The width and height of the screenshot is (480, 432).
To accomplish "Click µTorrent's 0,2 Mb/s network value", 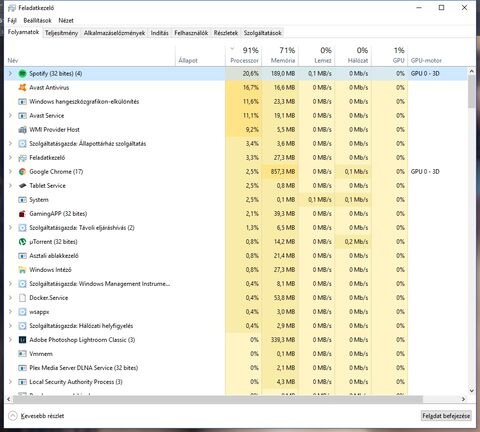I will 356,241.
